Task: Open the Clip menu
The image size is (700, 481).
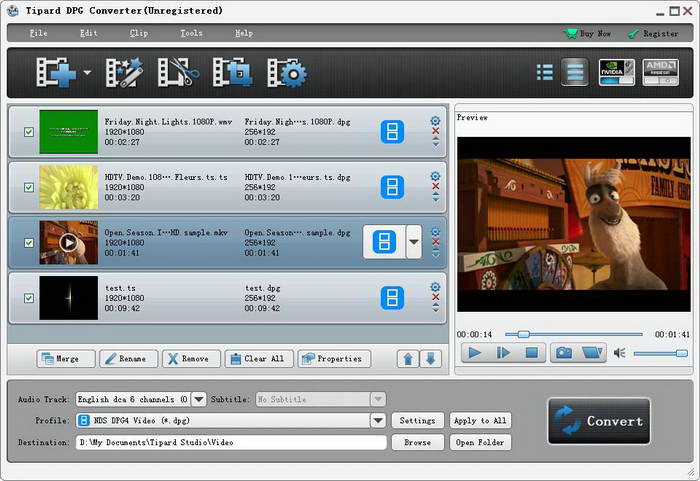Action: click(139, 33)
